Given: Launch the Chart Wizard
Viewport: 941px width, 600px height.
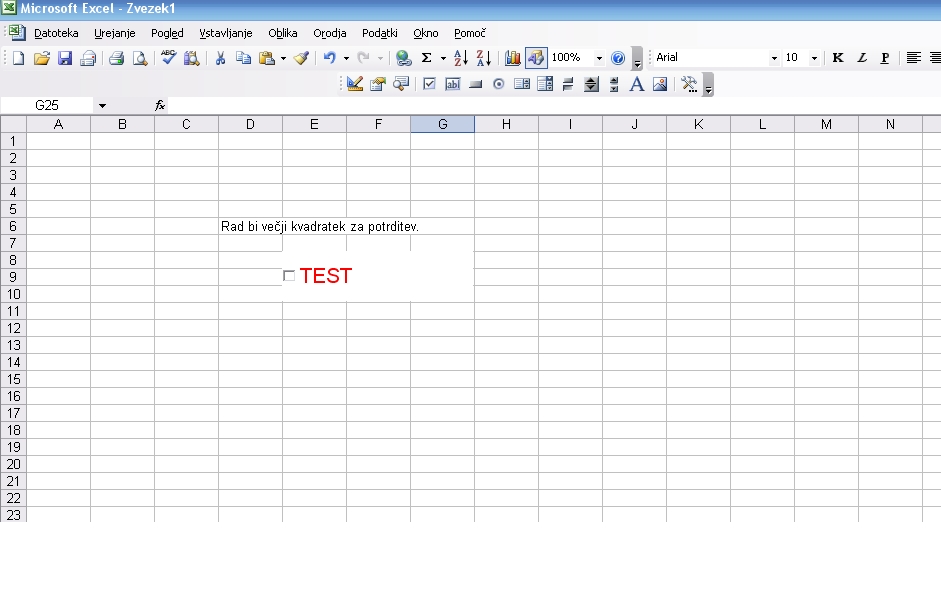Looking at the screenshot, I should 513,58.
